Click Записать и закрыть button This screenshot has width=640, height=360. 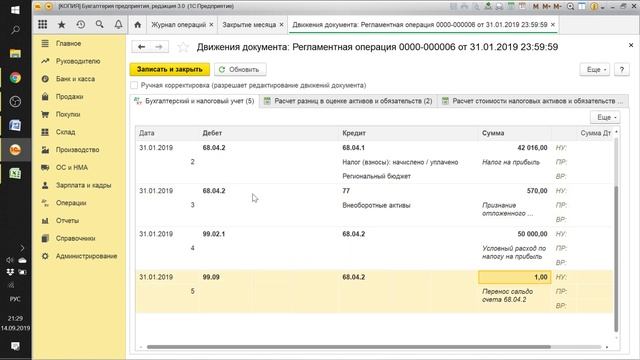pos(170,69)
